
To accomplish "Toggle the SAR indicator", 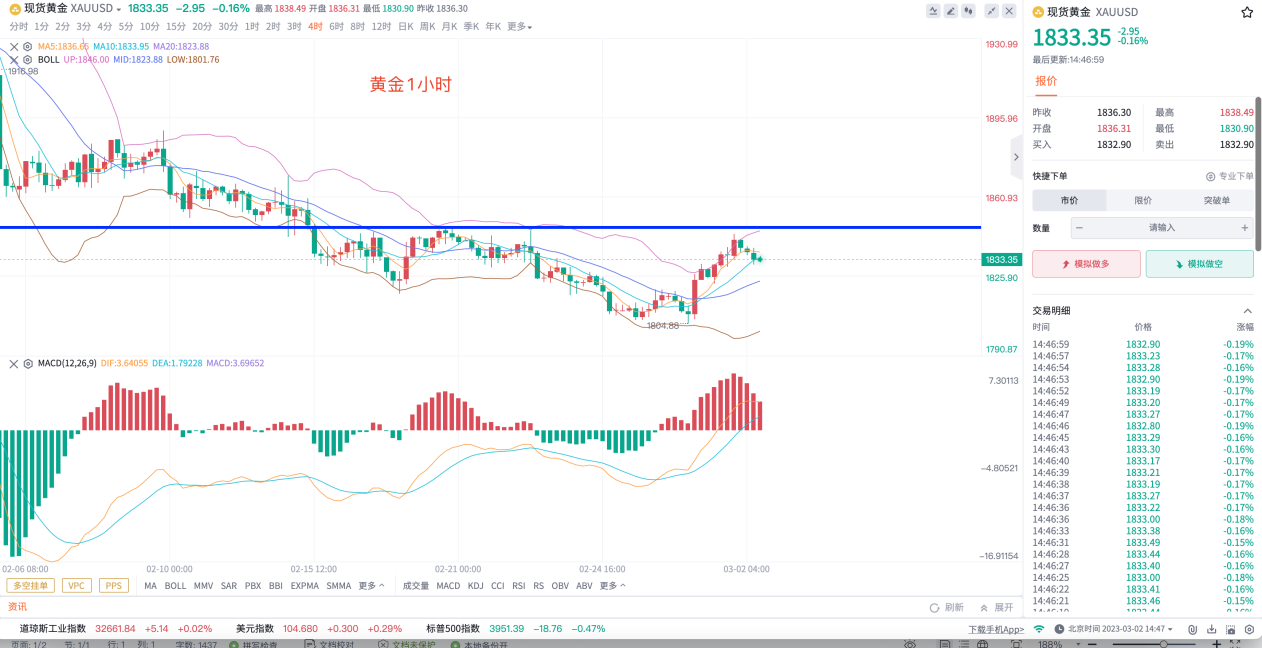I will [228, 585].
